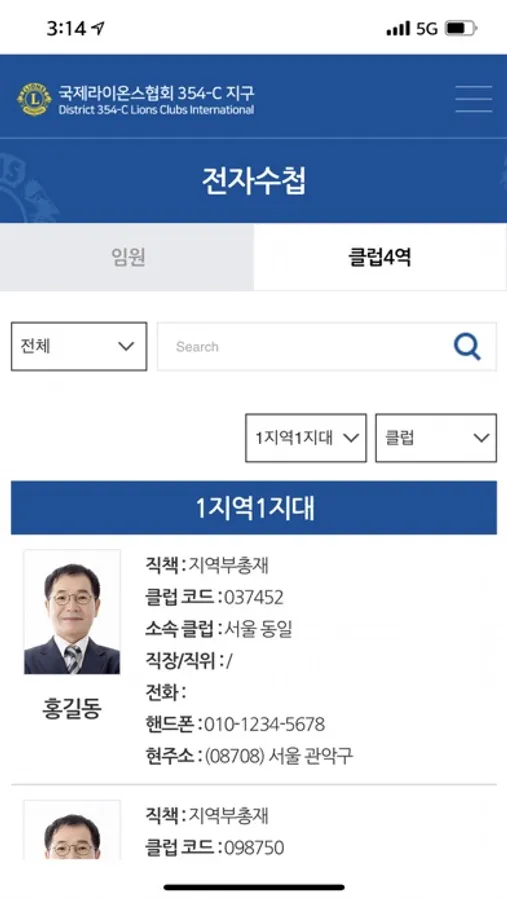Image resolution: width=507 pixels, height=900 pixels.
Task: Open the hamburger menu icon
Action: click(474, 99)
